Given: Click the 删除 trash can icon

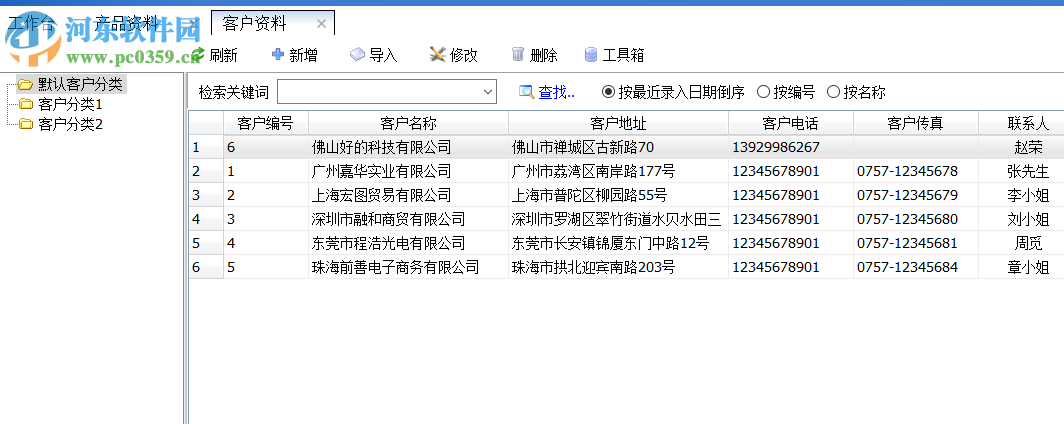Looking at the screenshot, I should pyautogui.click(x=518, y=55).
